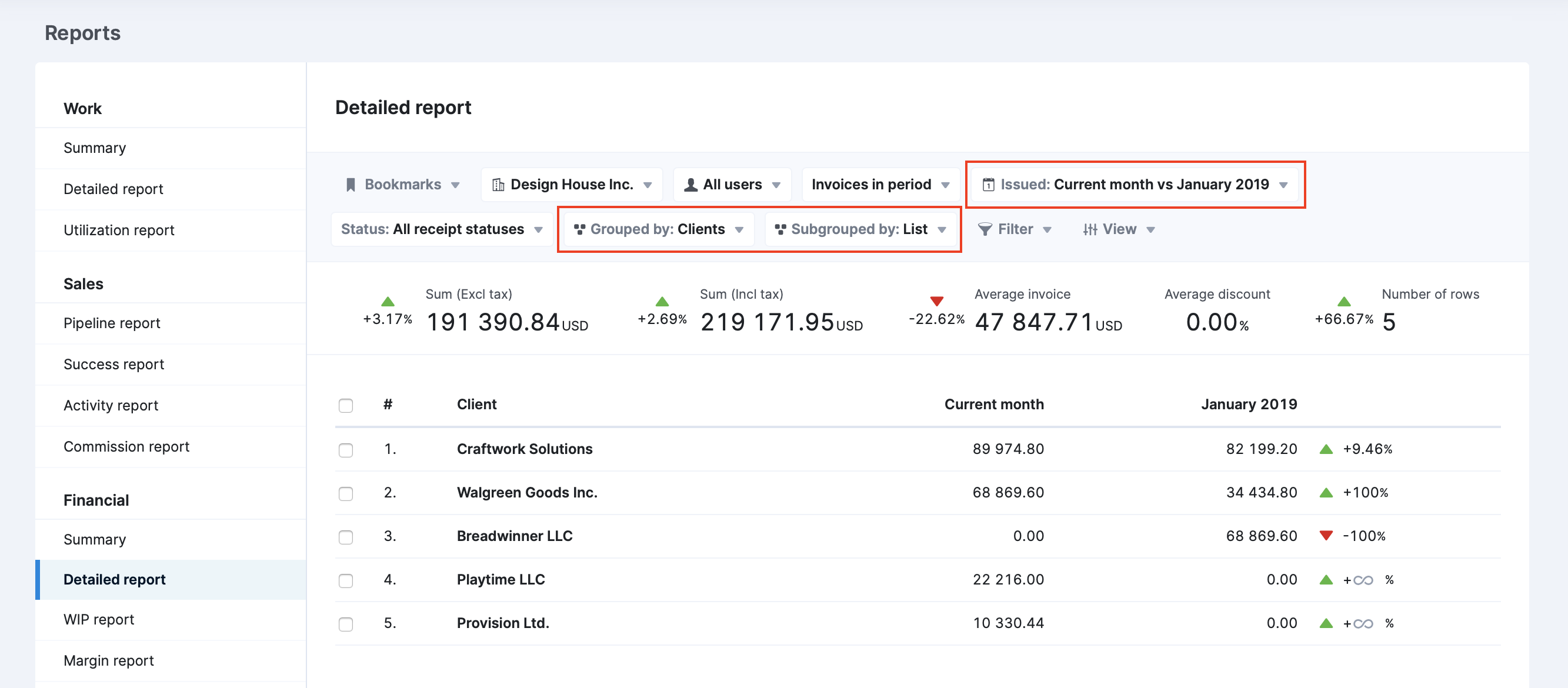Check the Craftwork Solutions row checkbox

coord(346,450)
